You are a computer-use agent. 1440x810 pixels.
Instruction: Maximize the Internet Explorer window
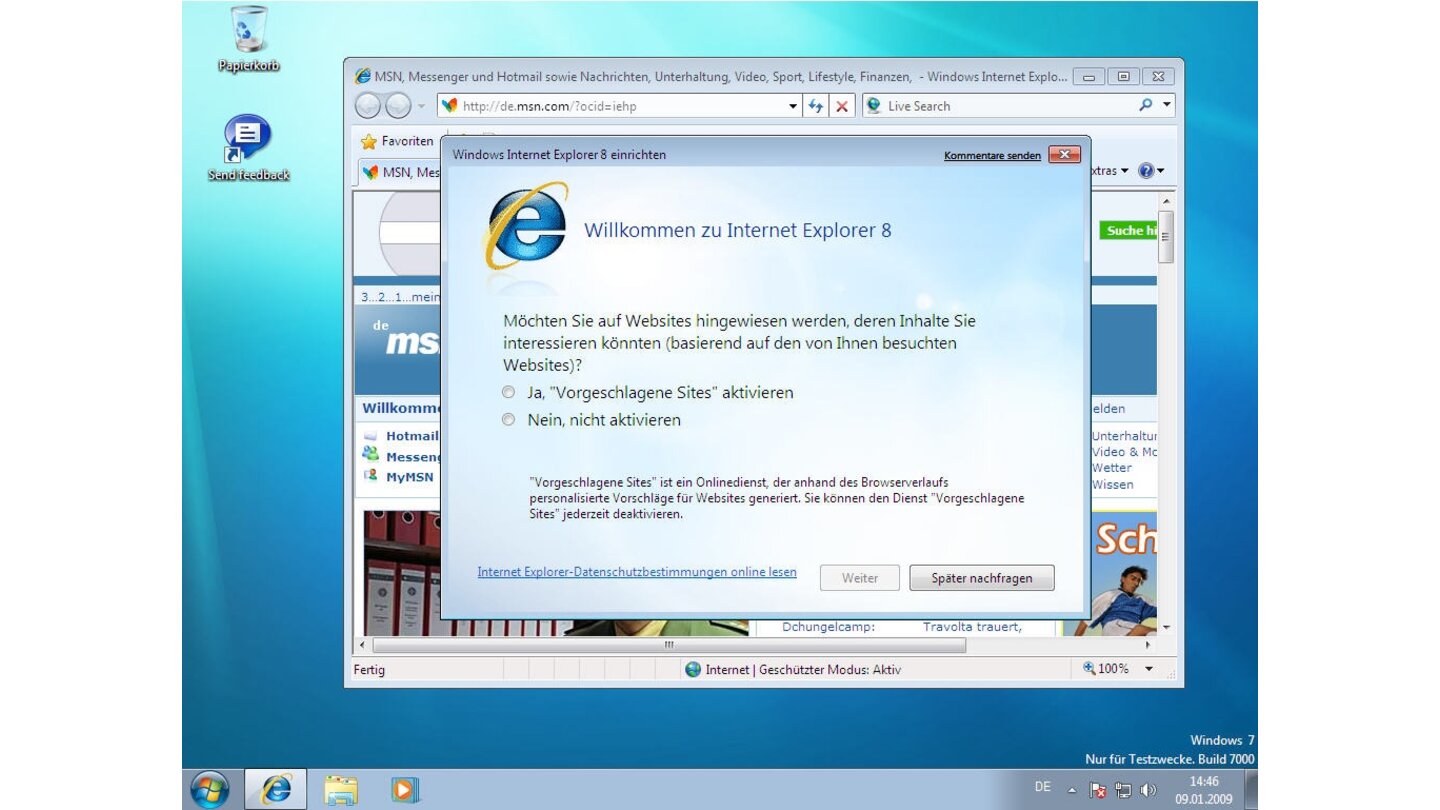coord(1123,76)
